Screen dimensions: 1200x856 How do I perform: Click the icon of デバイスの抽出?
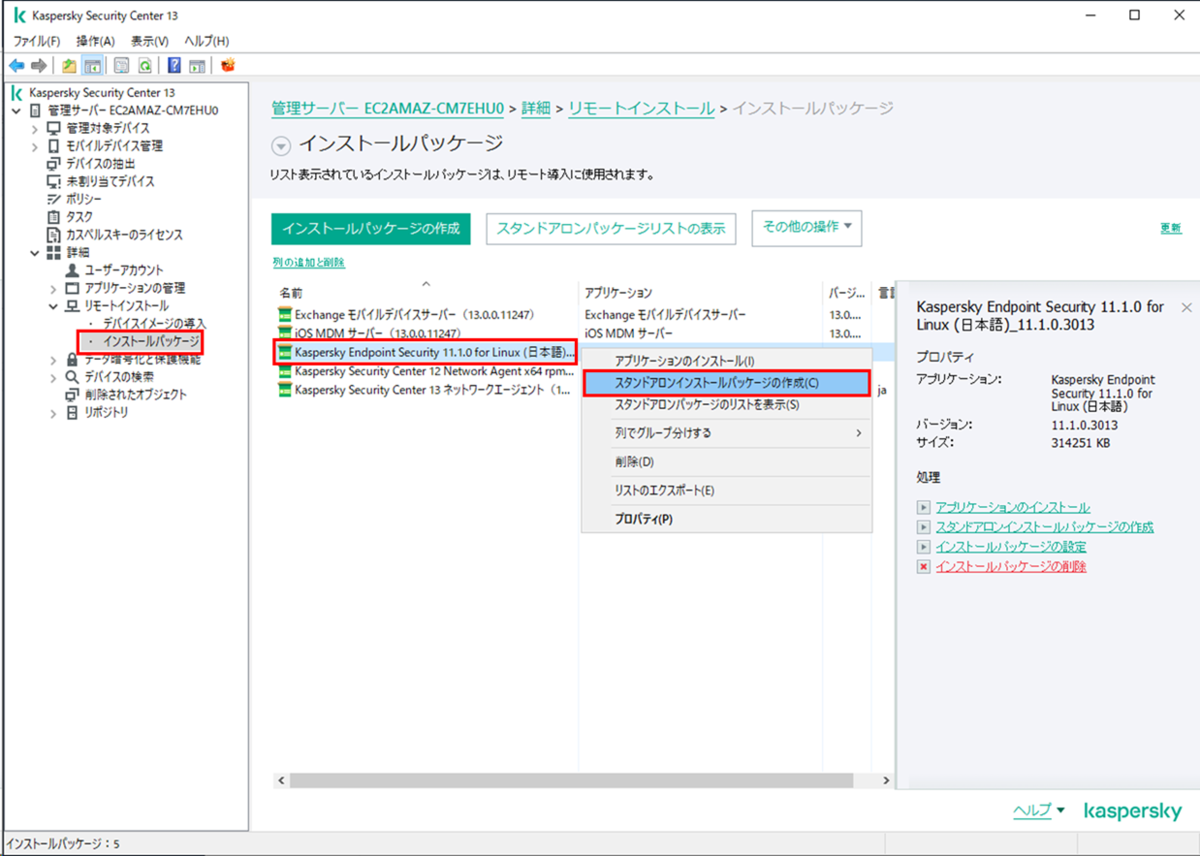54,163
